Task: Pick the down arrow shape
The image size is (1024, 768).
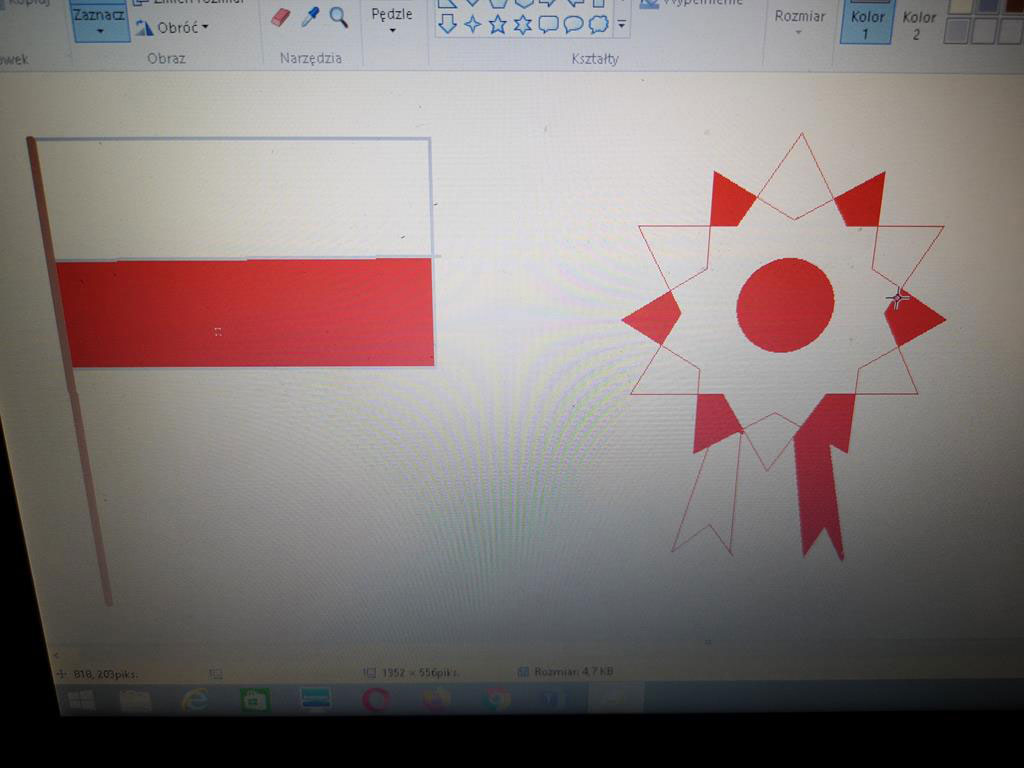Action: 447,24
